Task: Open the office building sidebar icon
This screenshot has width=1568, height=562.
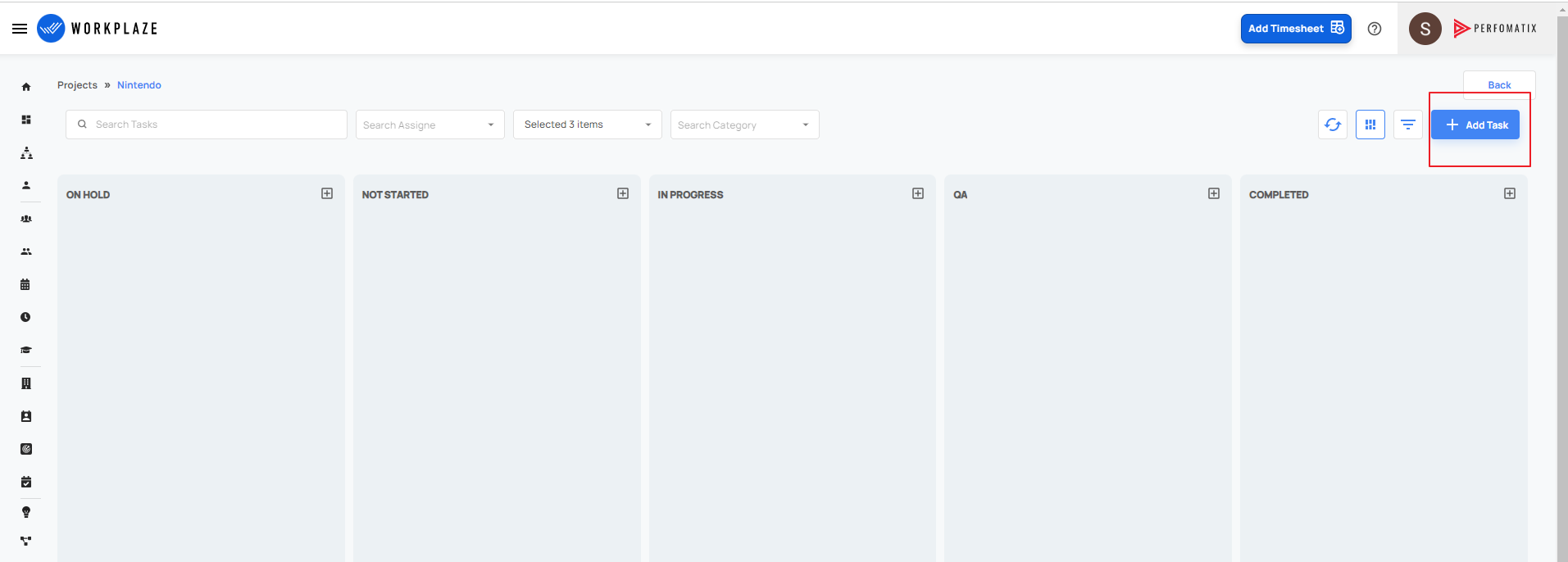Action: pyautogui.click(x=26, y=383)
